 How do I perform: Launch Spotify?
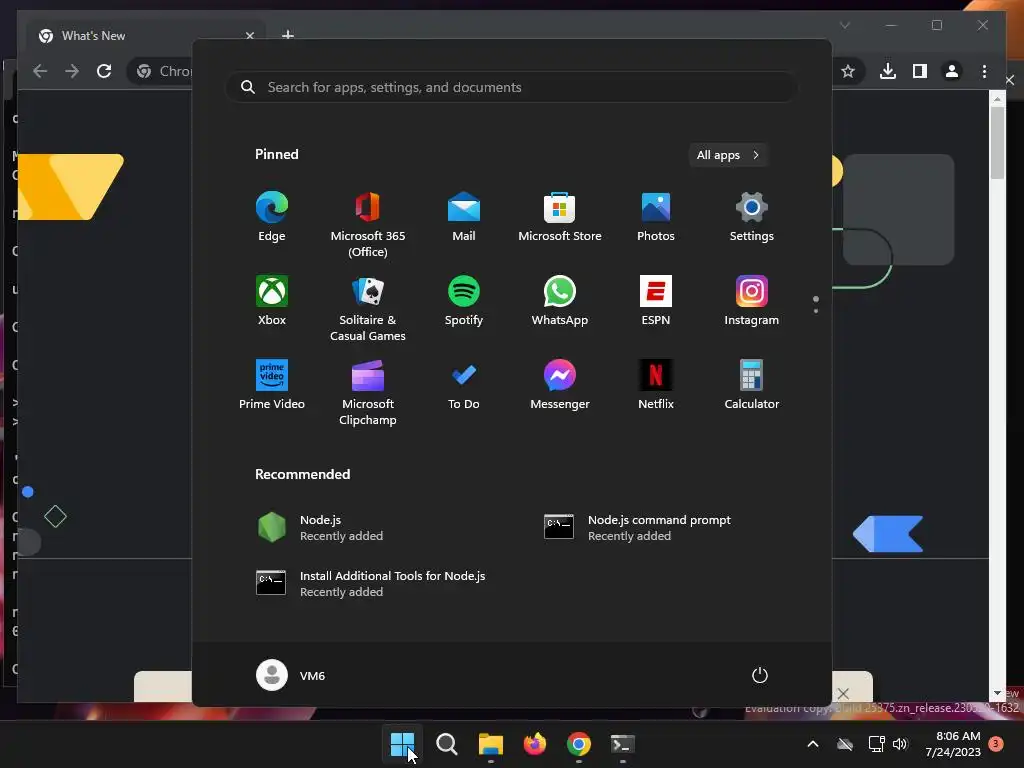pos(464,301)
